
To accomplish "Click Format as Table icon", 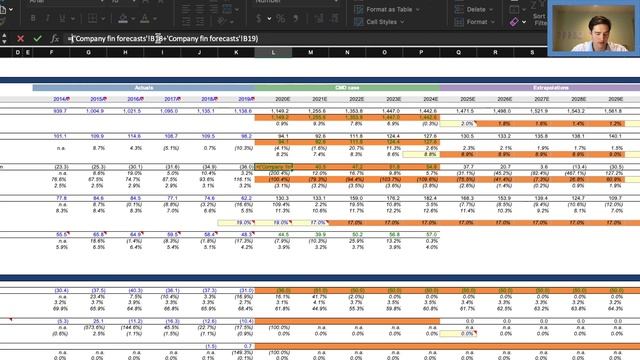I will (358, 9).
